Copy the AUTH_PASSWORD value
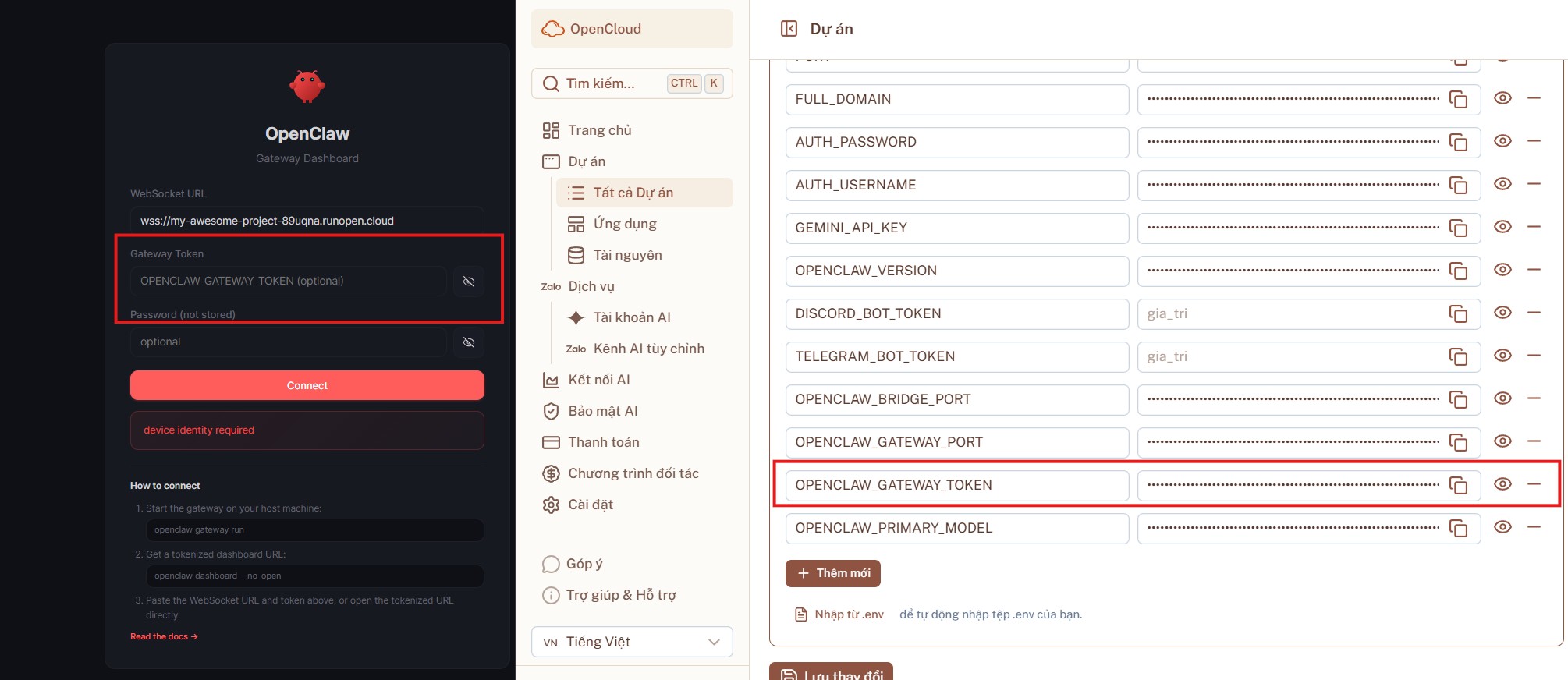This screenshot has width=1568, height=680. pos(1457,142)
